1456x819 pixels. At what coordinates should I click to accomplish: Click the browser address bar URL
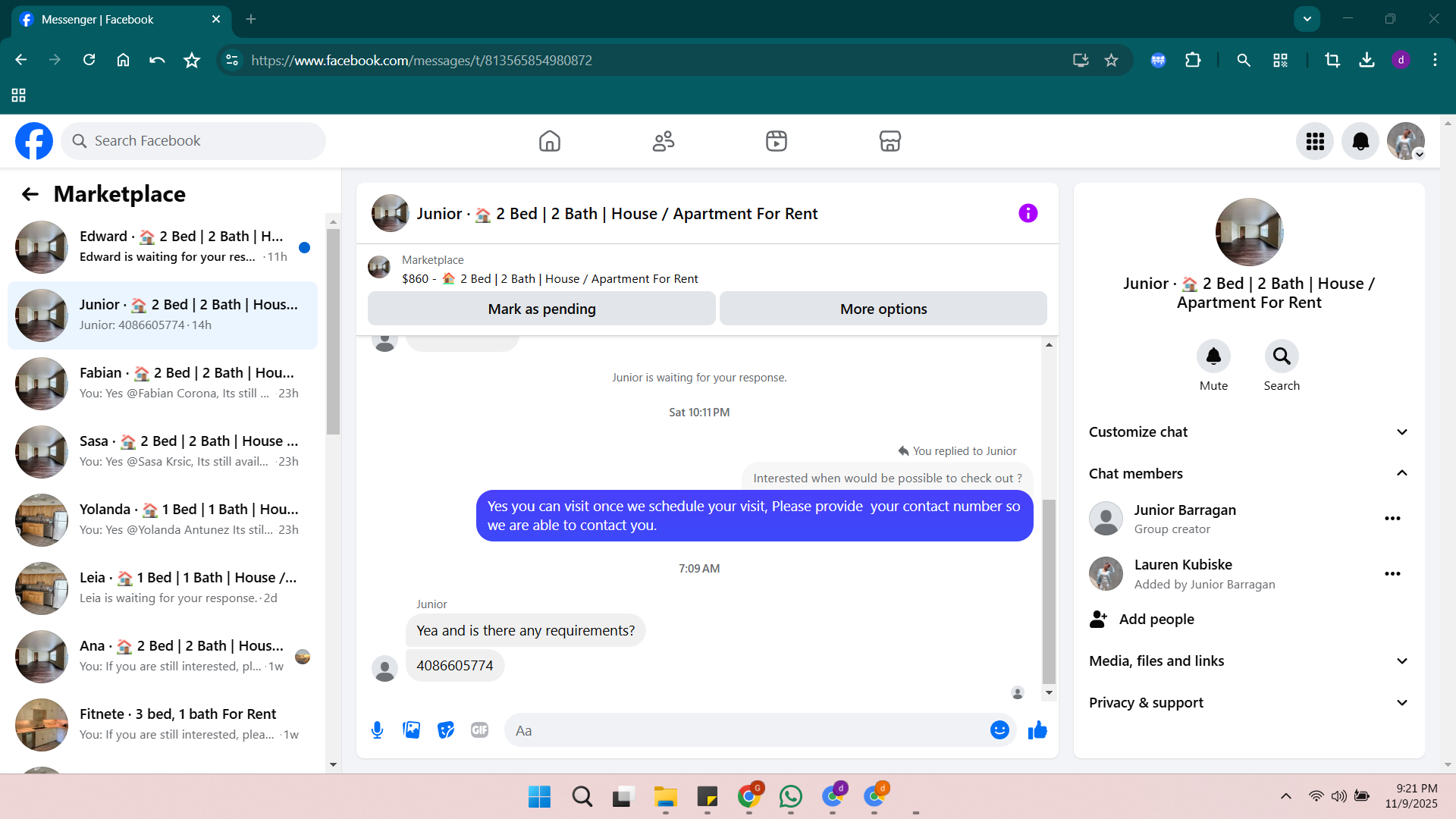[x=422, y=60]
